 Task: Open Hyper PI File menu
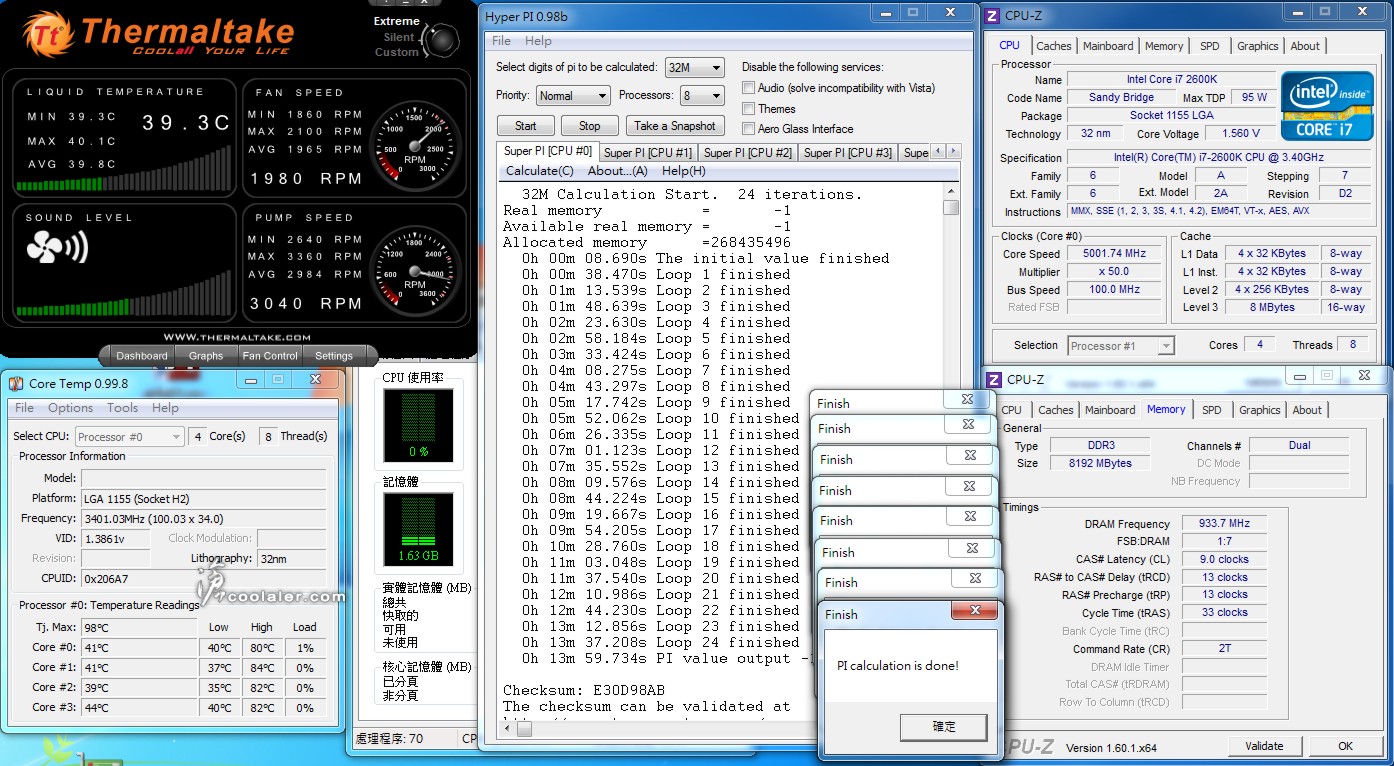[x=502, y=41]
